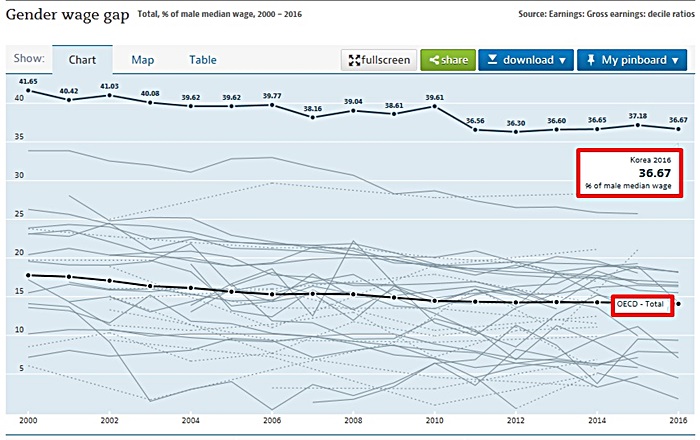The width and height of the screenshot is (700, 440).
Task: Open the download dropdown
Action: 526,60
